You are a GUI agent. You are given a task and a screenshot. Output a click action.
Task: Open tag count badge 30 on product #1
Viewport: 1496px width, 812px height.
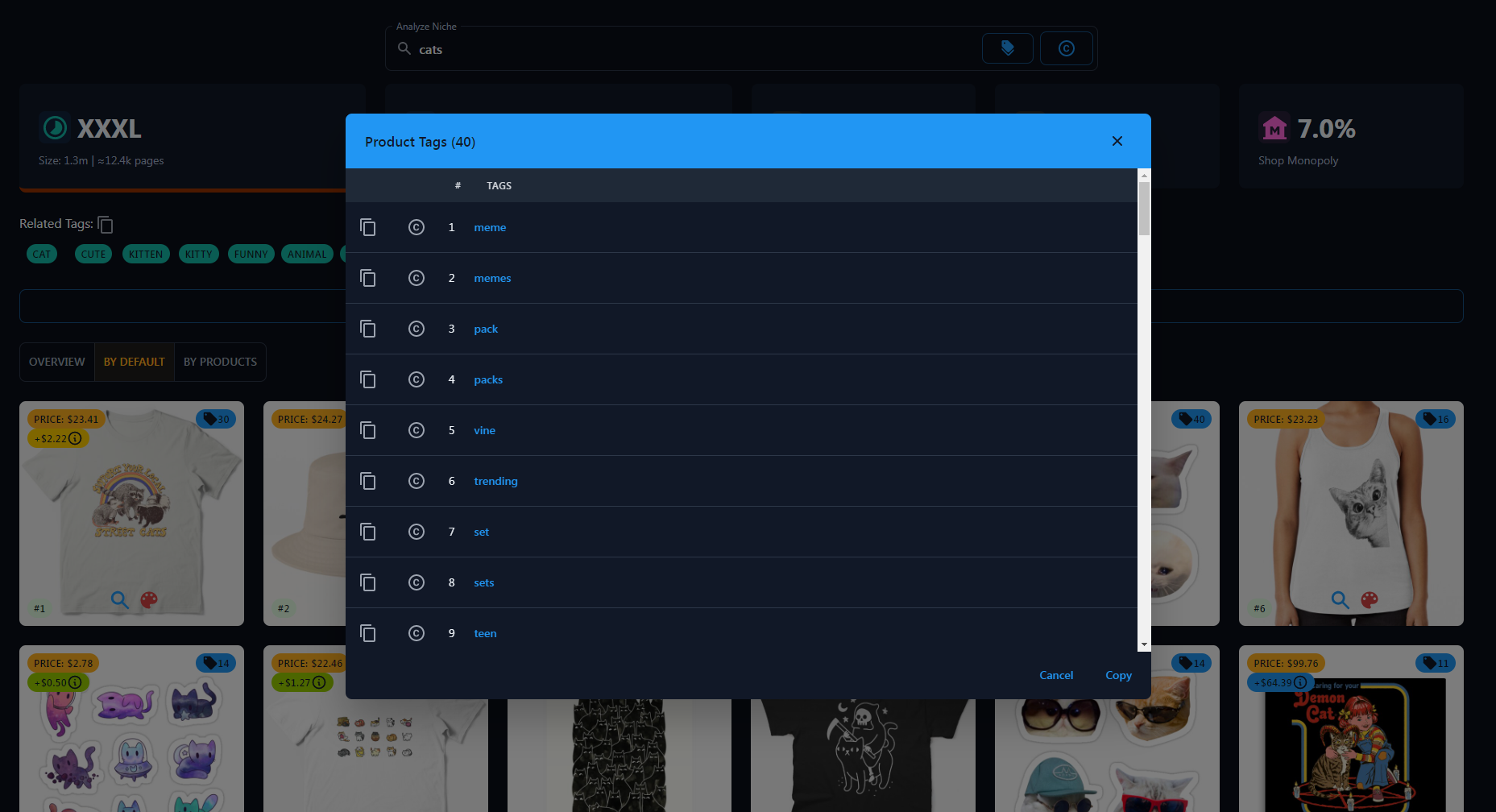click(216, 419)
